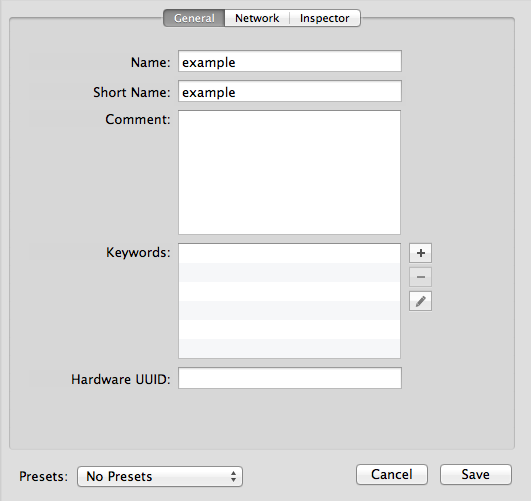This screenshot has width=531, height=501.
Task: Switch to the General tab
Action: [194, 18]
